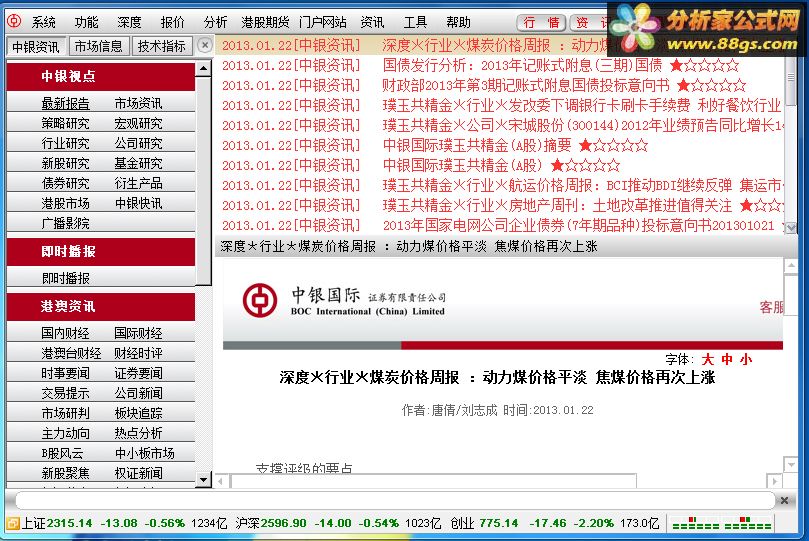This screenshot has height=541, width=809.
Task: Open 港澳台财经 link
Action: tap(71, 353)
